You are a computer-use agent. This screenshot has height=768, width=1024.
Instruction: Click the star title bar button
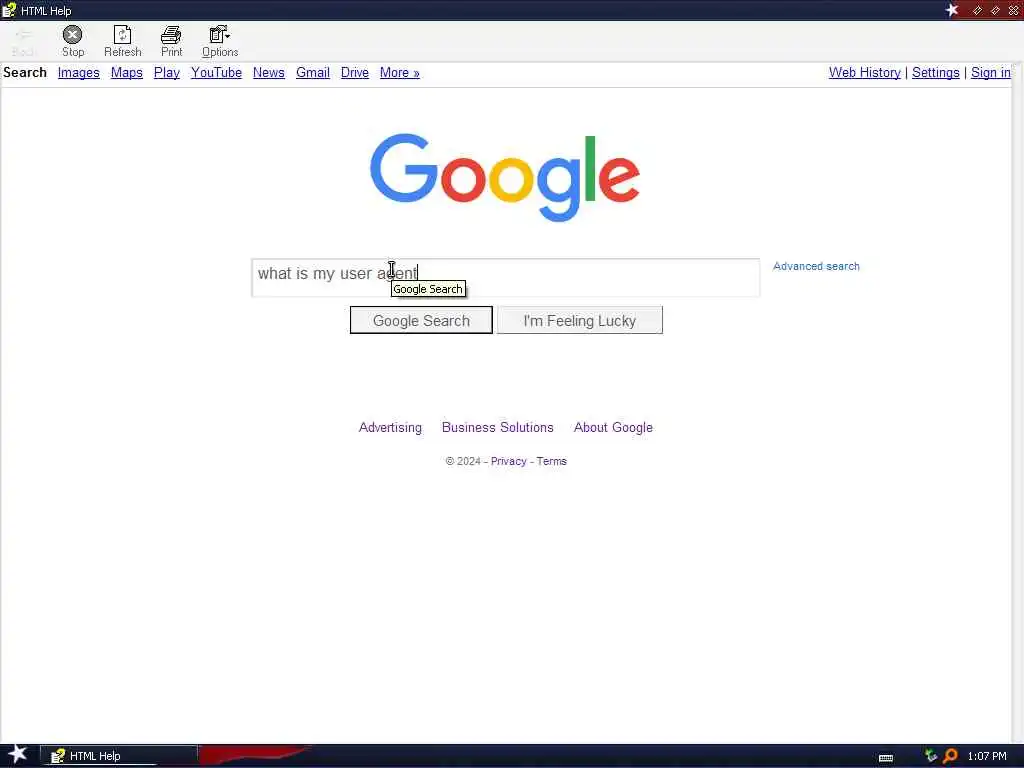tap(952, 10)
